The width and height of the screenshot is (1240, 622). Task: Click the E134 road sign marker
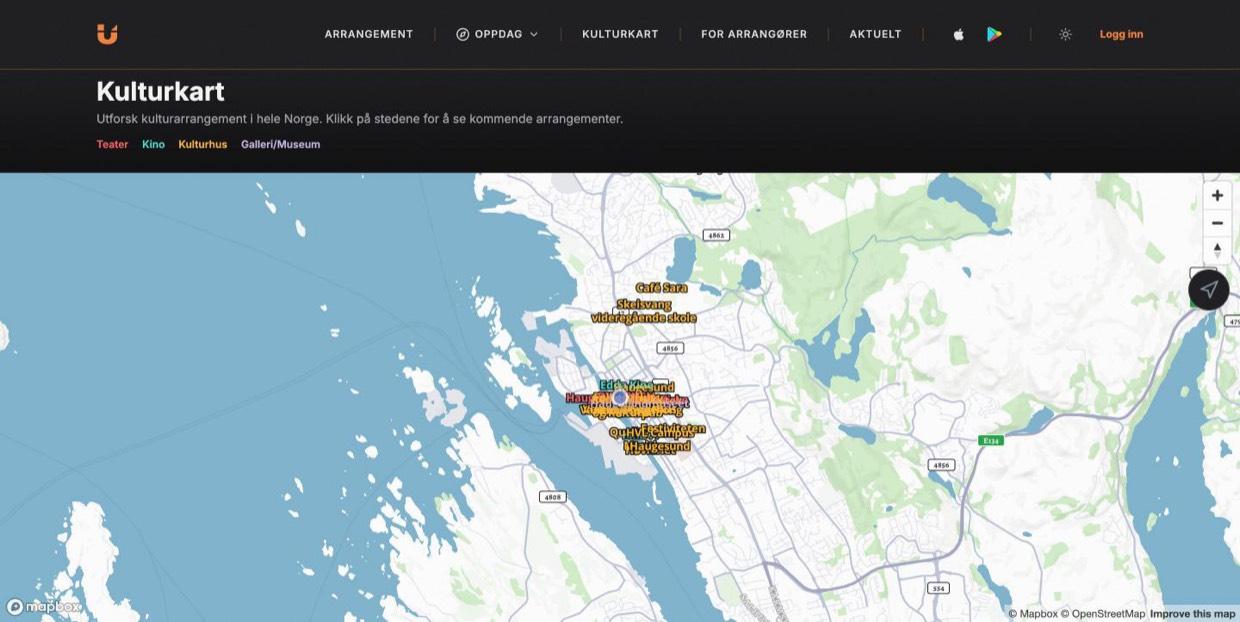coord(991,440)
